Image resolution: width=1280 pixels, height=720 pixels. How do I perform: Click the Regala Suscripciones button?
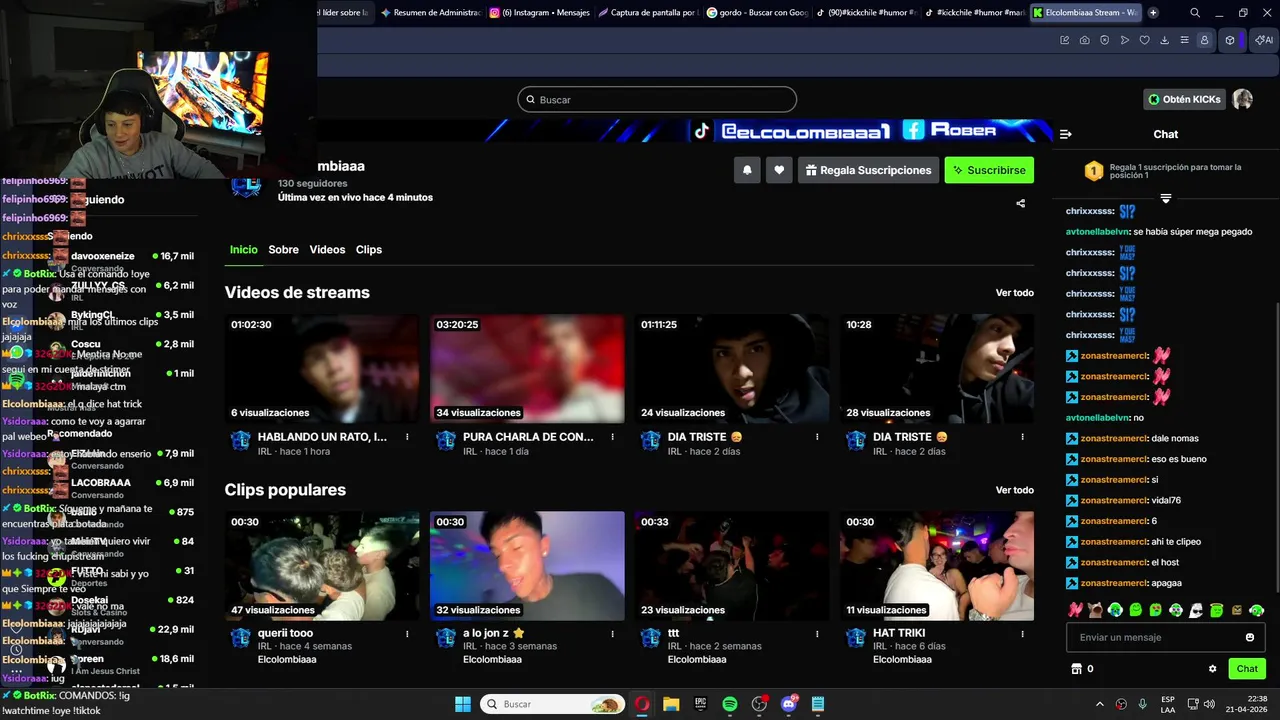pyautogui.click(x=868, y=170)
